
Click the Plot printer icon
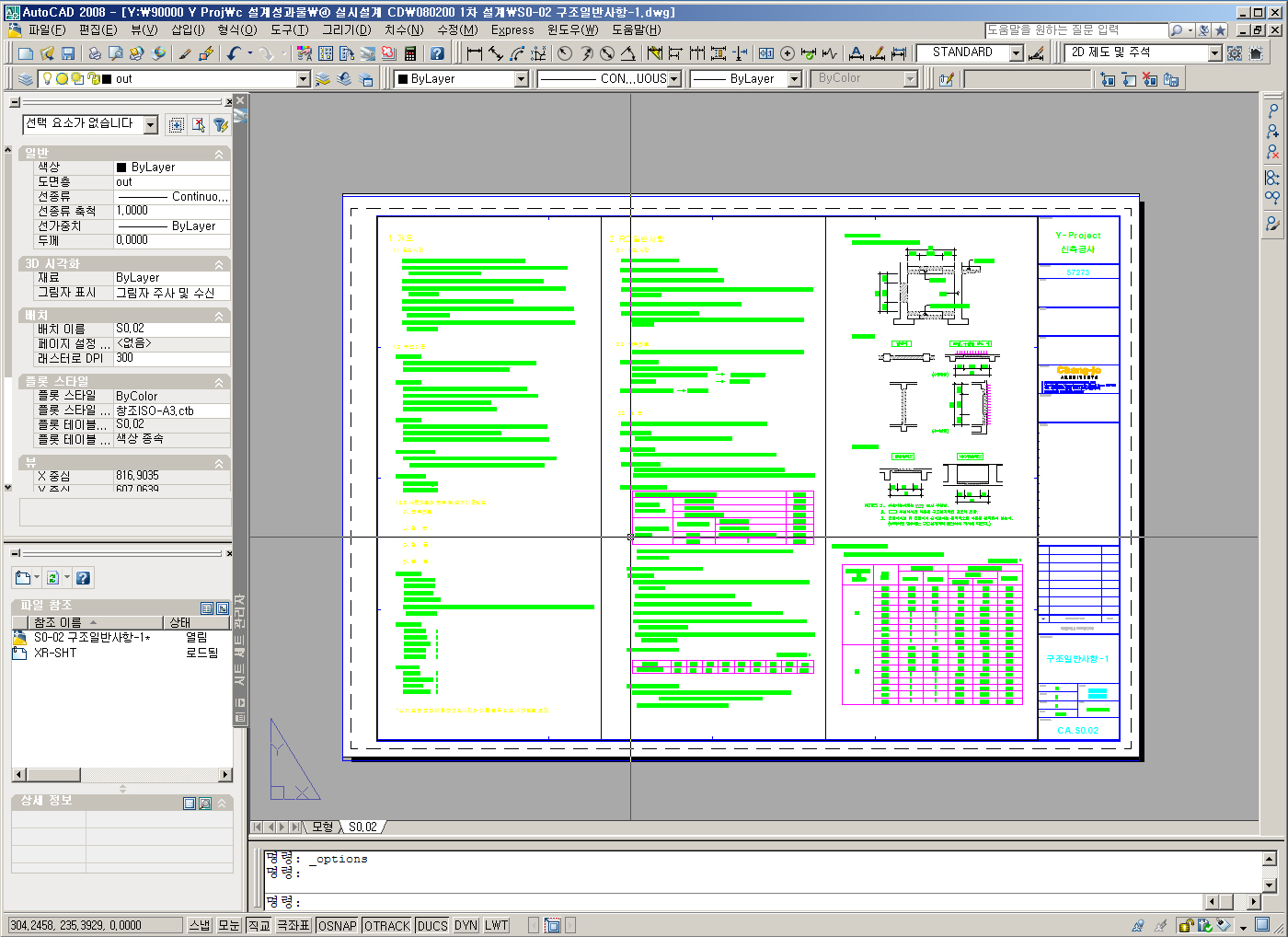(x=94, y=53)
